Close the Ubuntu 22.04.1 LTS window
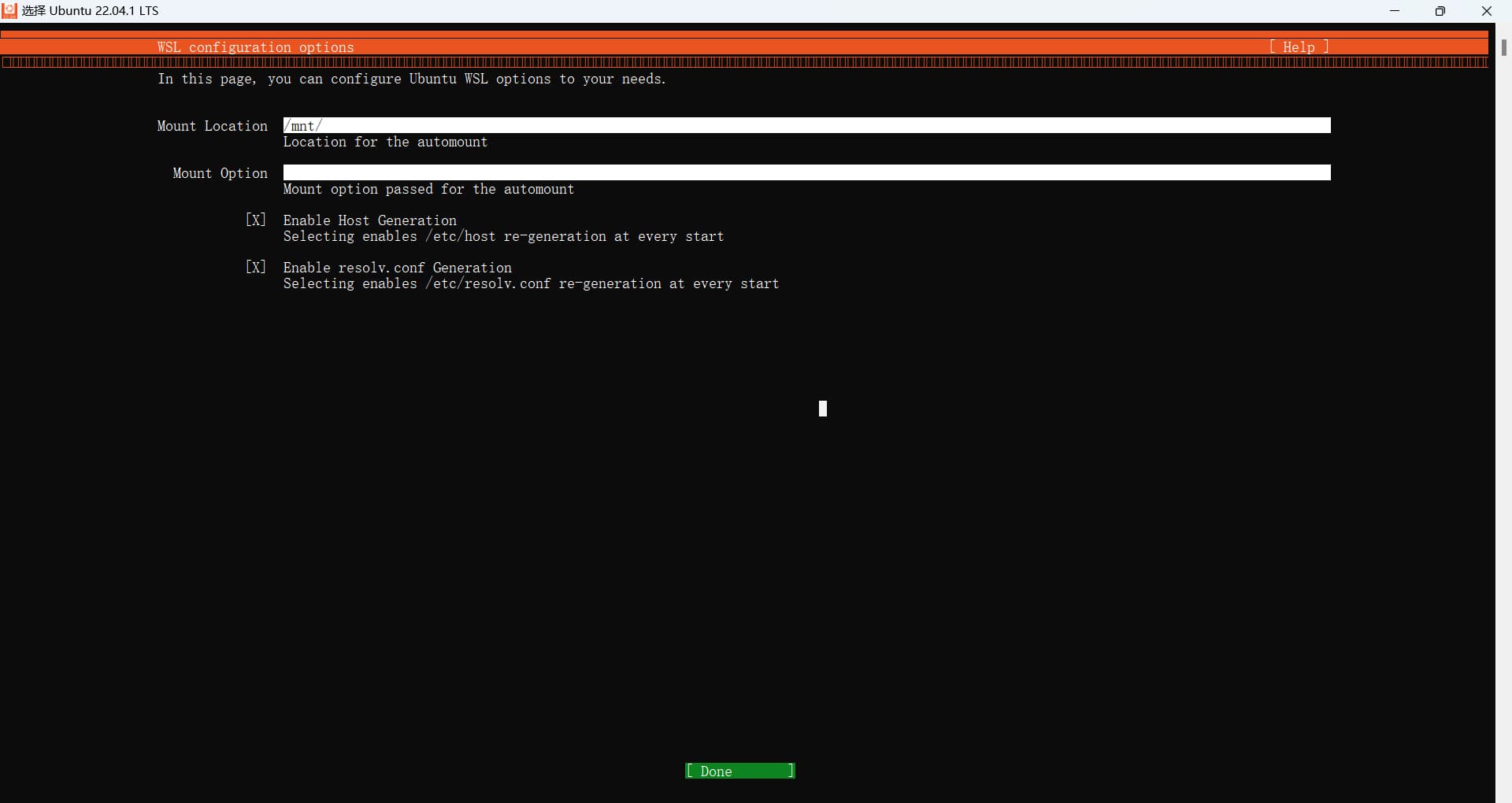 click(1487, 11)
